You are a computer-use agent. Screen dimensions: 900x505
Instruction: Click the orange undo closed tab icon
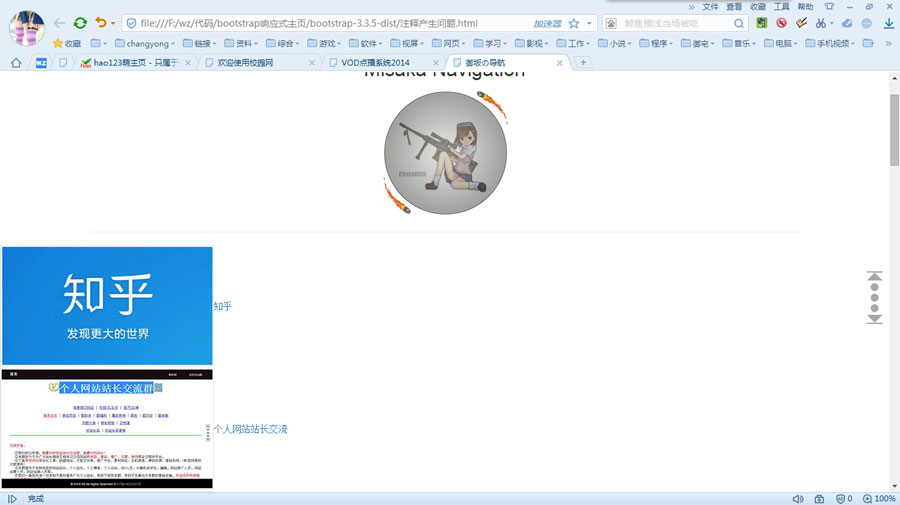pos(101,22)
